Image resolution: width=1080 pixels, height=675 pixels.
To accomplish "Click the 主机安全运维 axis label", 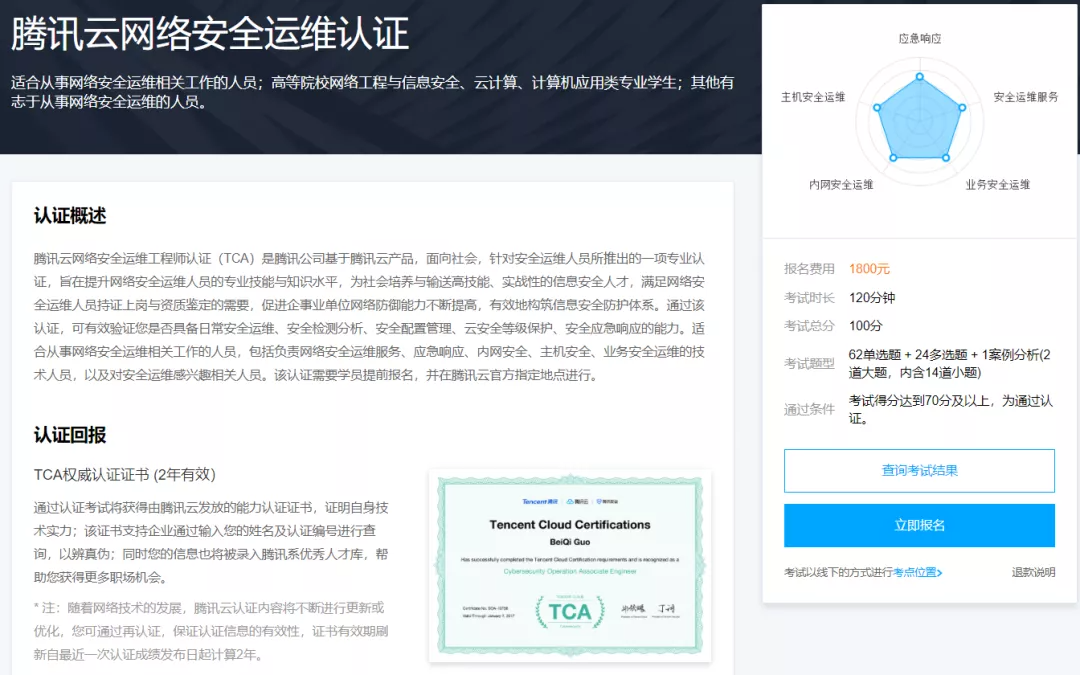I will point(813,97).
